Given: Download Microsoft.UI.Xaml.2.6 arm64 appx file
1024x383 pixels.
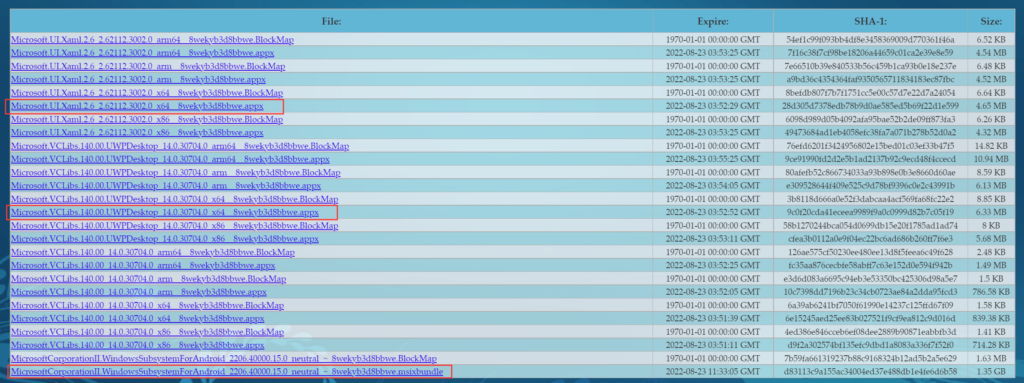Looking at the screenshot, I should (142, 53).
